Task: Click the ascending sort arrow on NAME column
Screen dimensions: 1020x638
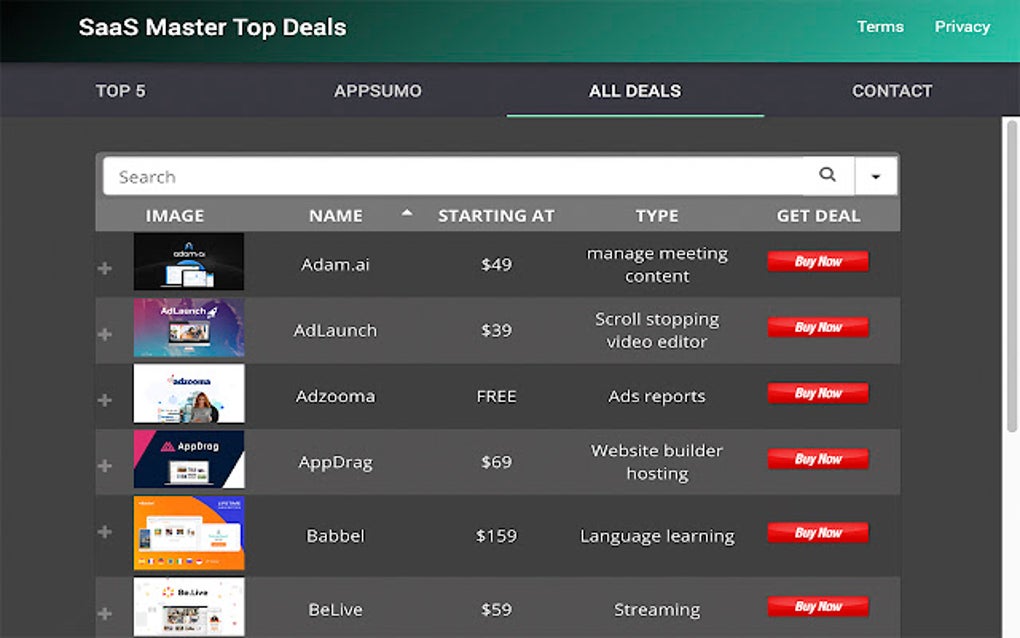Action: click(408, 213)
